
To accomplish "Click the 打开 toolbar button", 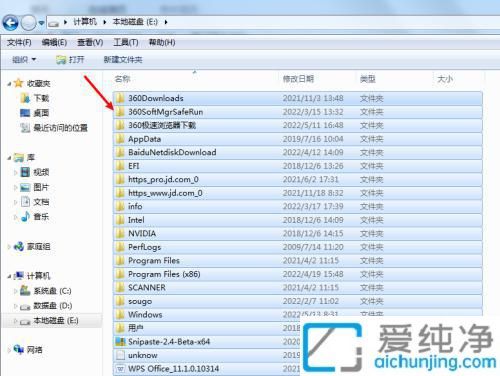I will click(x=70, y=60).
